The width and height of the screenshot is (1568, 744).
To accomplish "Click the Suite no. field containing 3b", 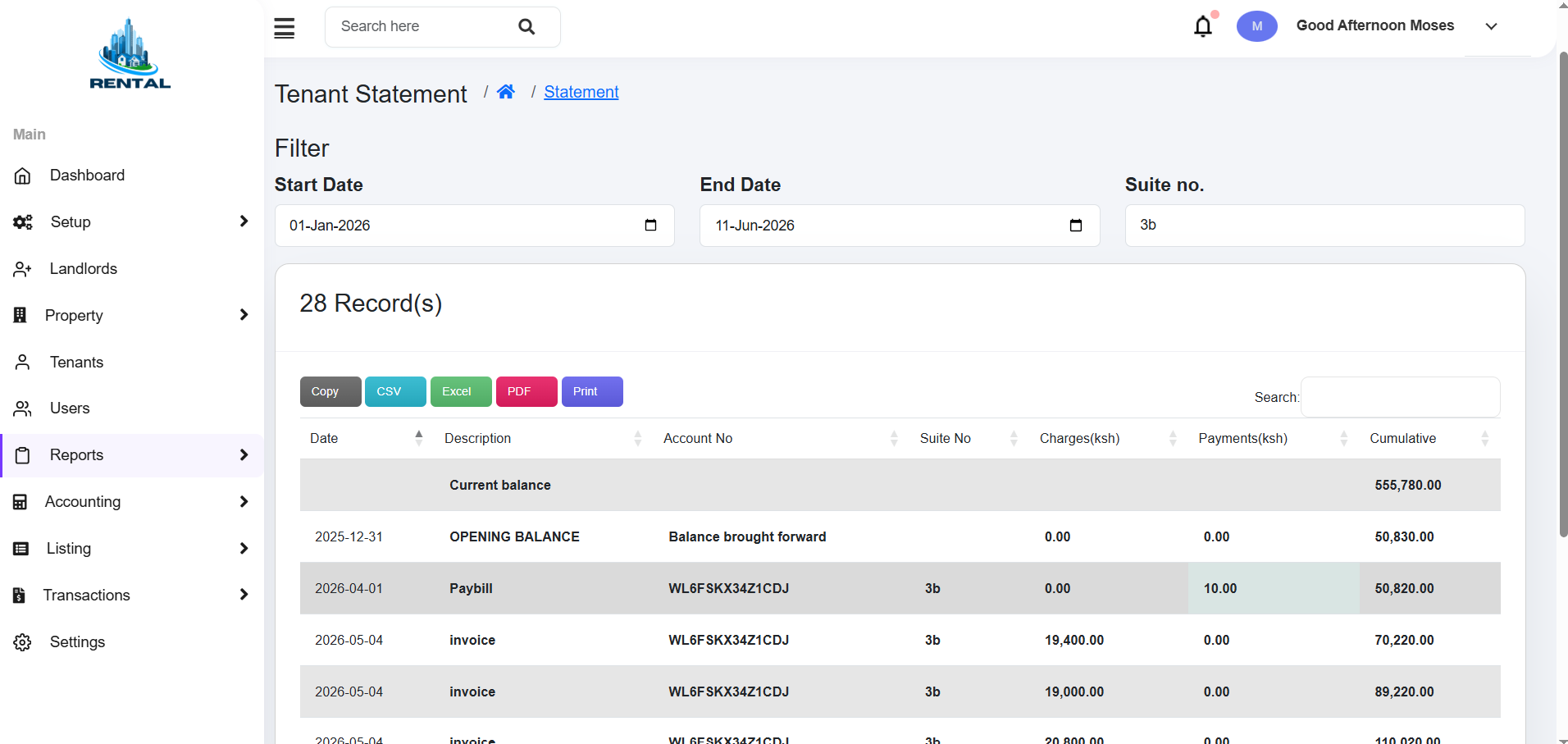I will 1324,226.
